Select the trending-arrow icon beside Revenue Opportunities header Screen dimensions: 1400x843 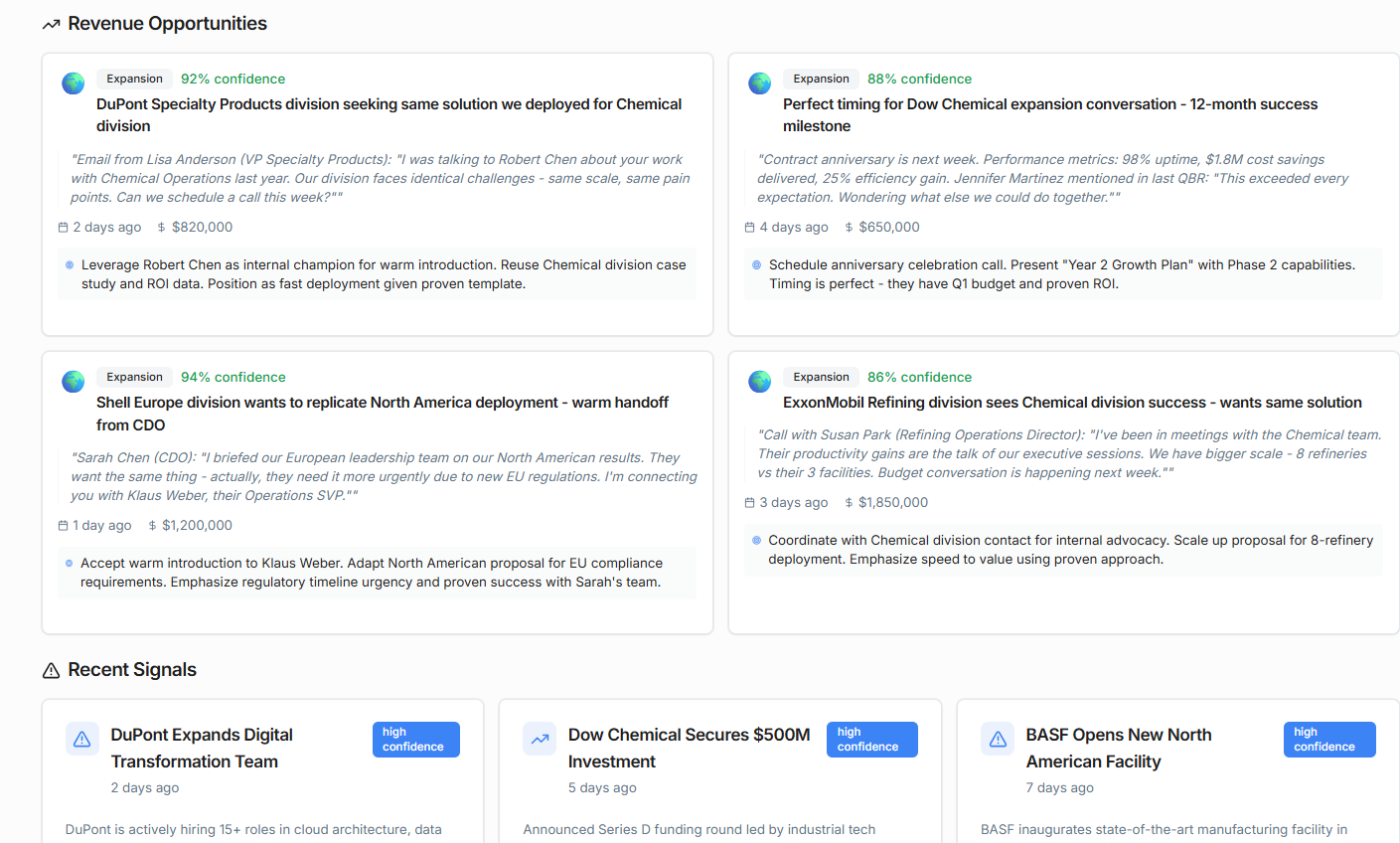[51, 23]
